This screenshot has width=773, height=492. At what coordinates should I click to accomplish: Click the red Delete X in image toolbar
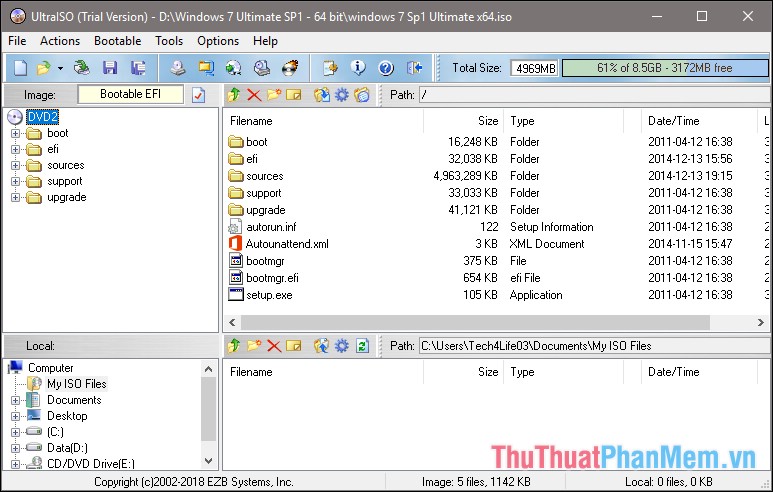pos(254,94)
